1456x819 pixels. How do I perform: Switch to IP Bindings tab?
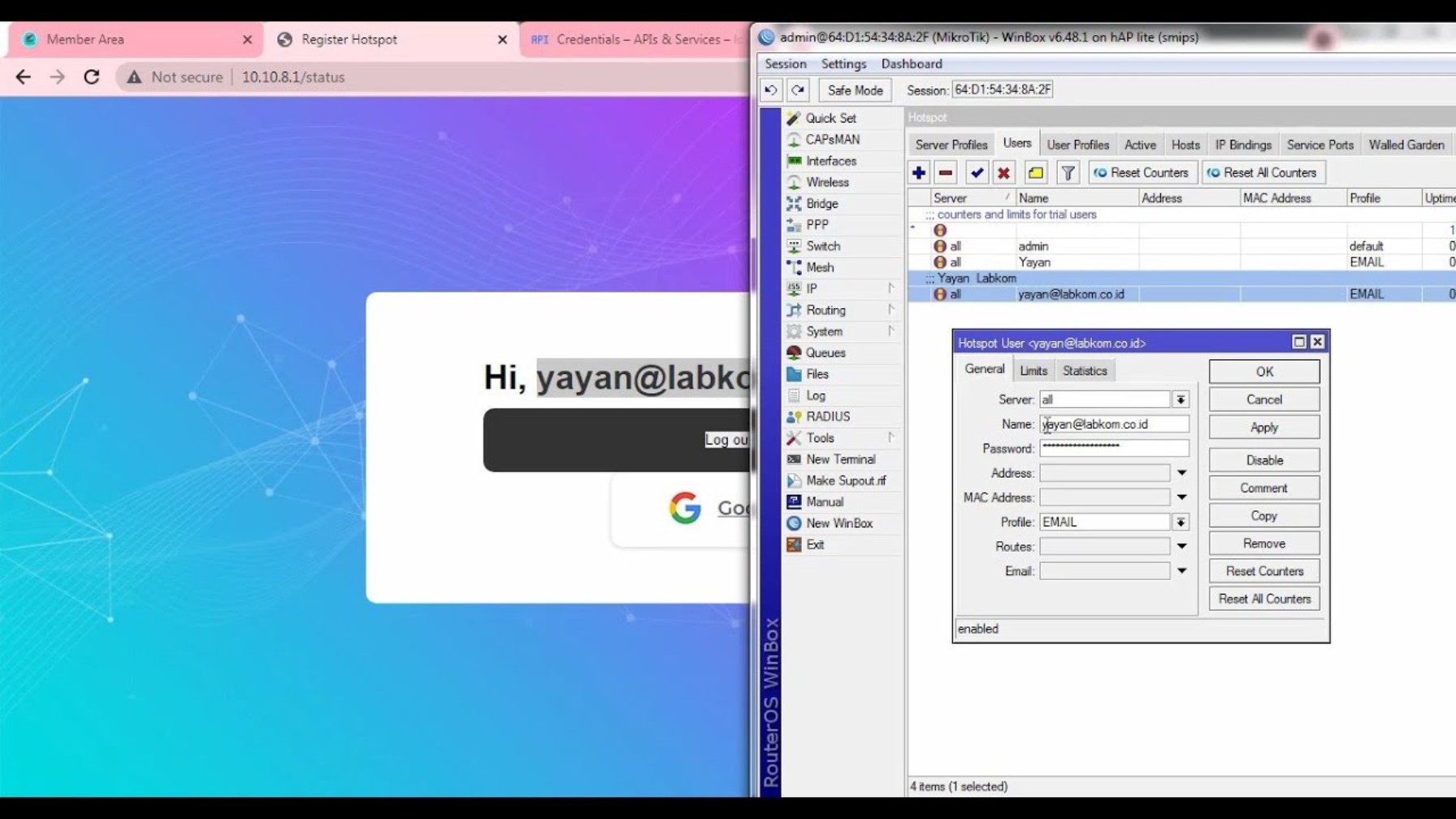click(1243, 145)
